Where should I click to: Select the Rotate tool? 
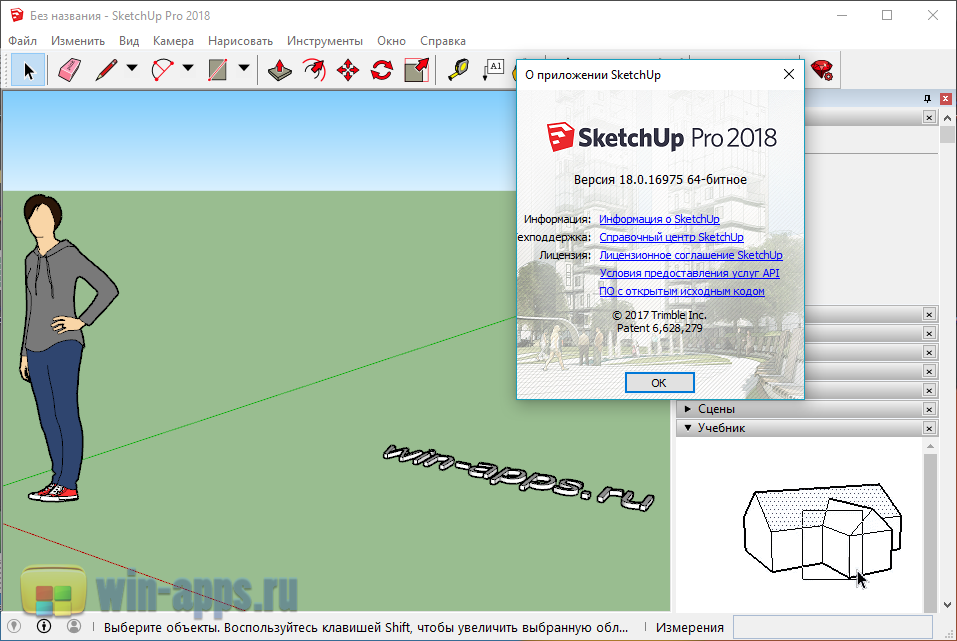[382, 70]
